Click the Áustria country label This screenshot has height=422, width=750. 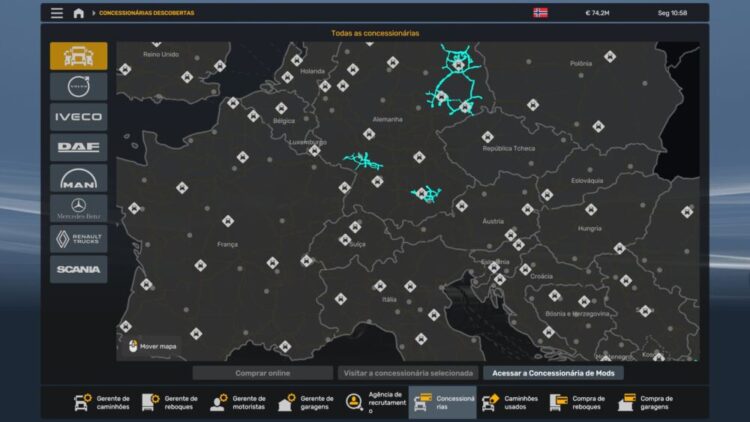click(493, 221)
